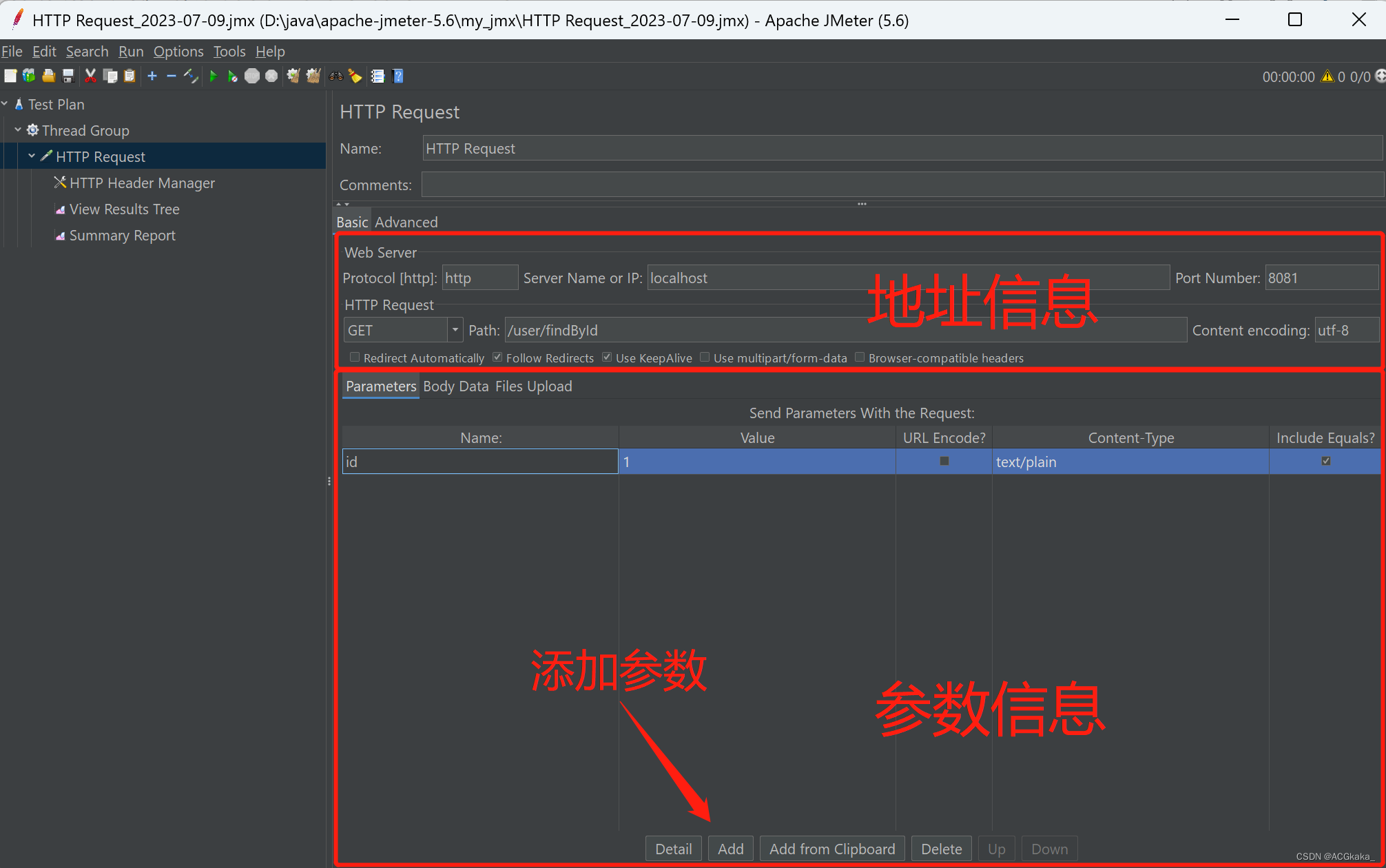Click the Port Number field

click(1322, 278)
